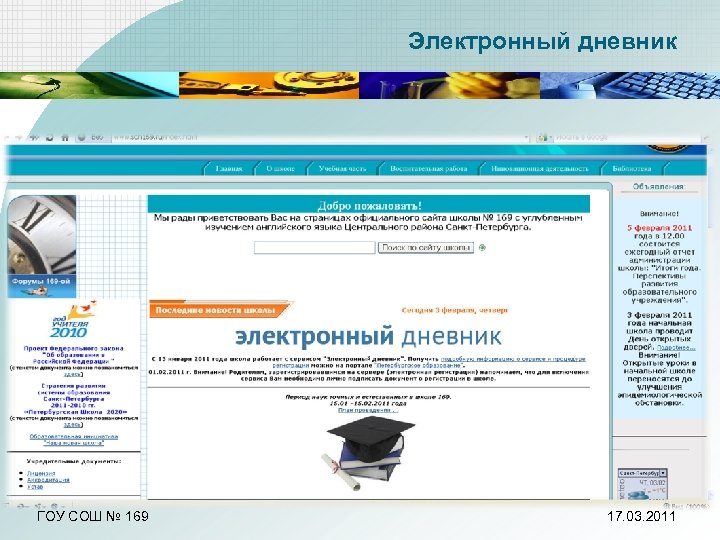Open the Санкт-Петербург weather city dropdown

coord(642,472)
